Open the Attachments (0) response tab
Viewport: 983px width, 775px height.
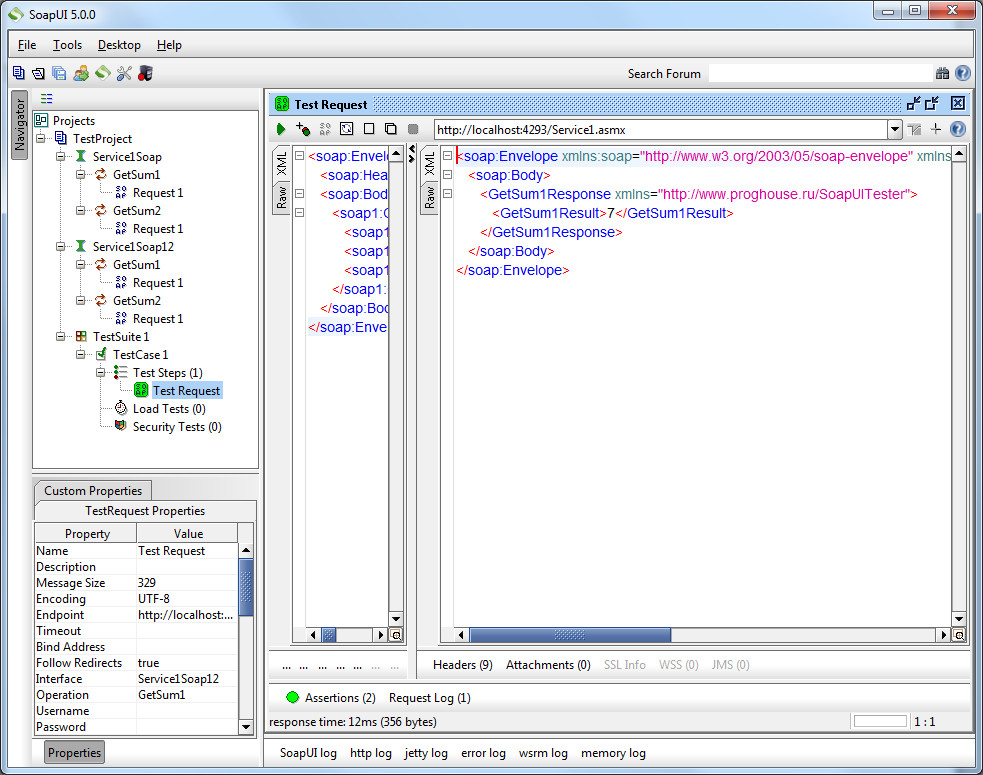tap(549, 665)
